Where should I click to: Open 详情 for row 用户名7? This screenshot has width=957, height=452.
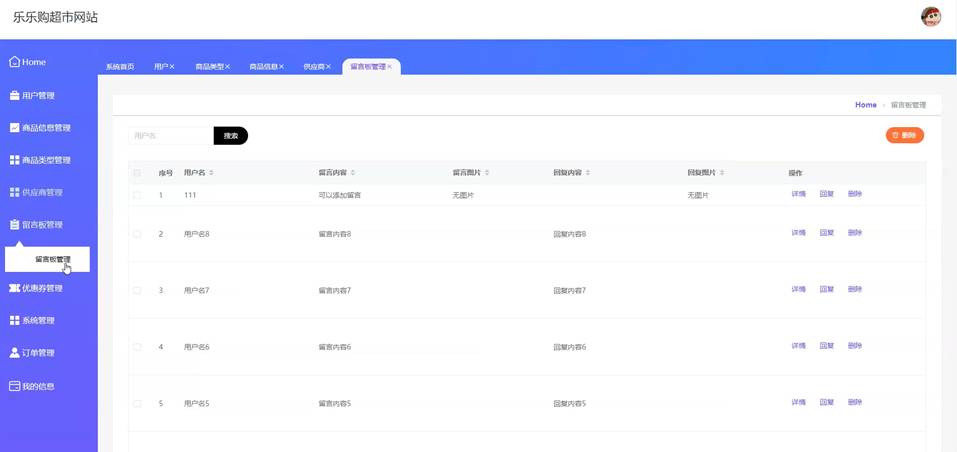pos(798,289)
